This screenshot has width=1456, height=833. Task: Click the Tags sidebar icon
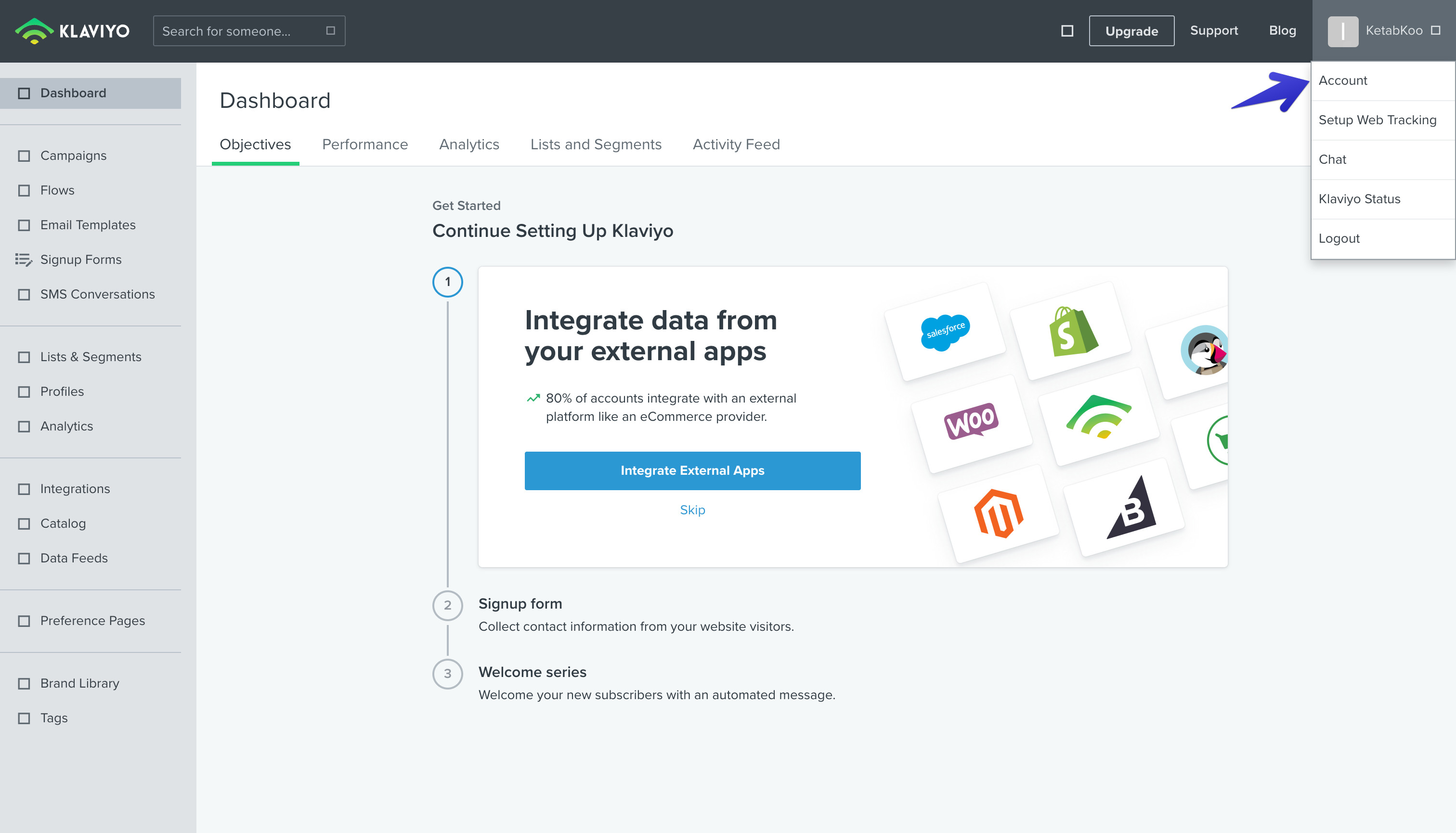click(x=24, y=718)
